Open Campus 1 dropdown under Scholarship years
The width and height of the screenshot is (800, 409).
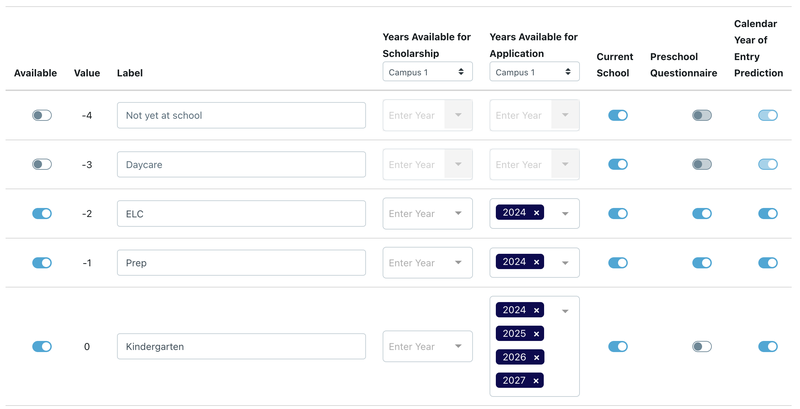(x=427, y=72)
